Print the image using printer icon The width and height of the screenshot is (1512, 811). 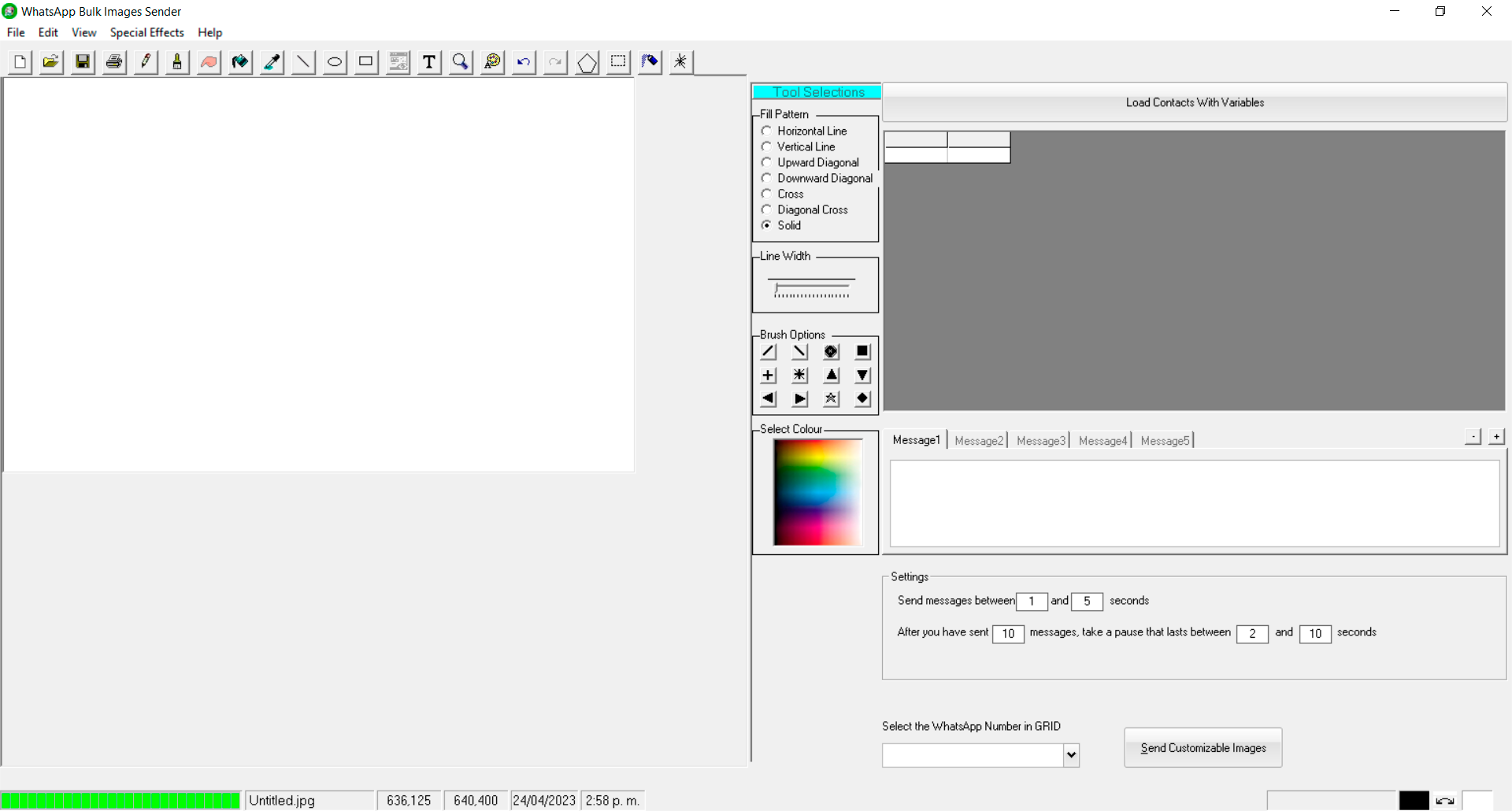[x=114, y=62]
